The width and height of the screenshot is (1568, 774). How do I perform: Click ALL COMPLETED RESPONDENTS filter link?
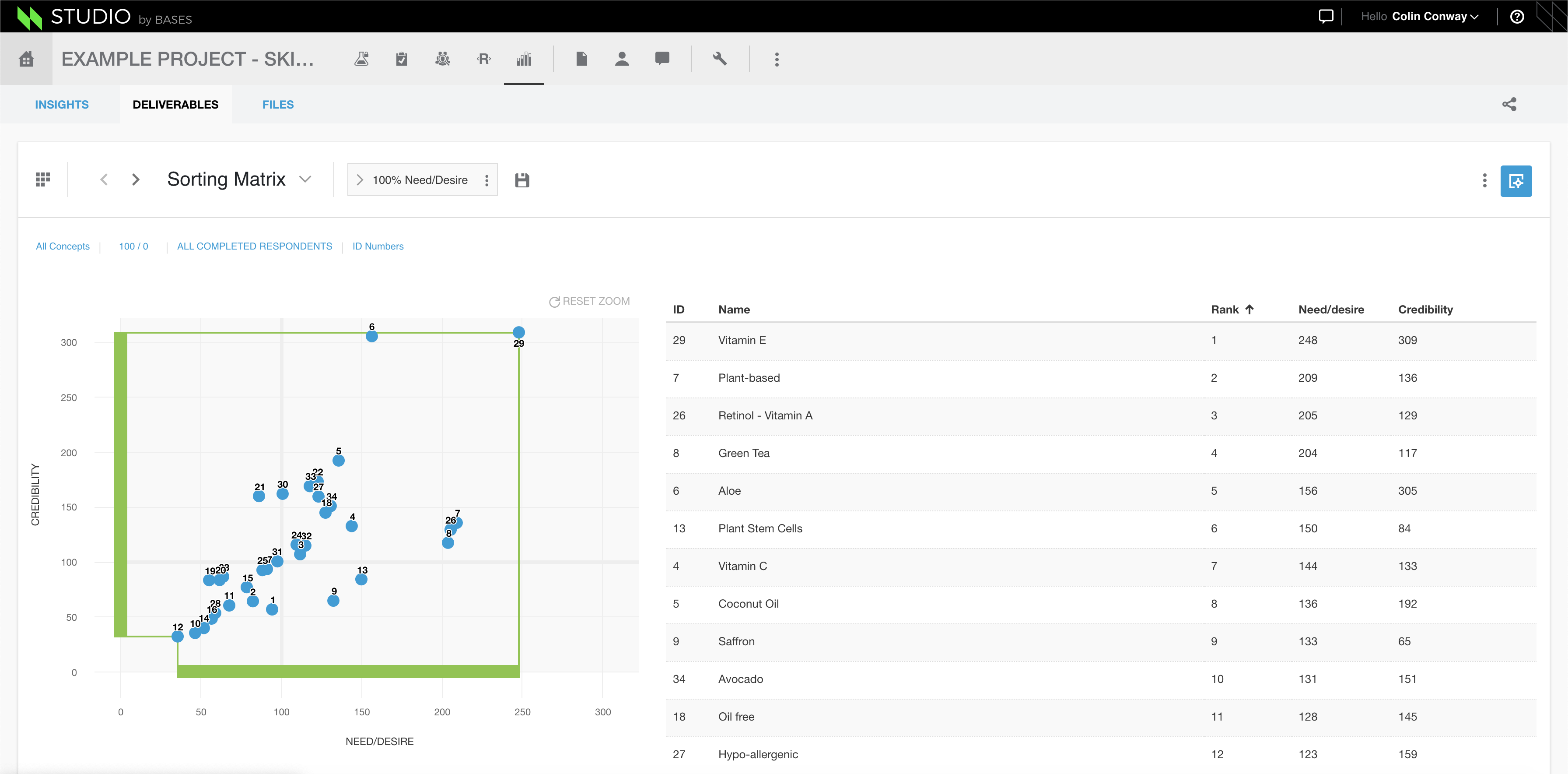pyautogui.click(x=255, y=246)
